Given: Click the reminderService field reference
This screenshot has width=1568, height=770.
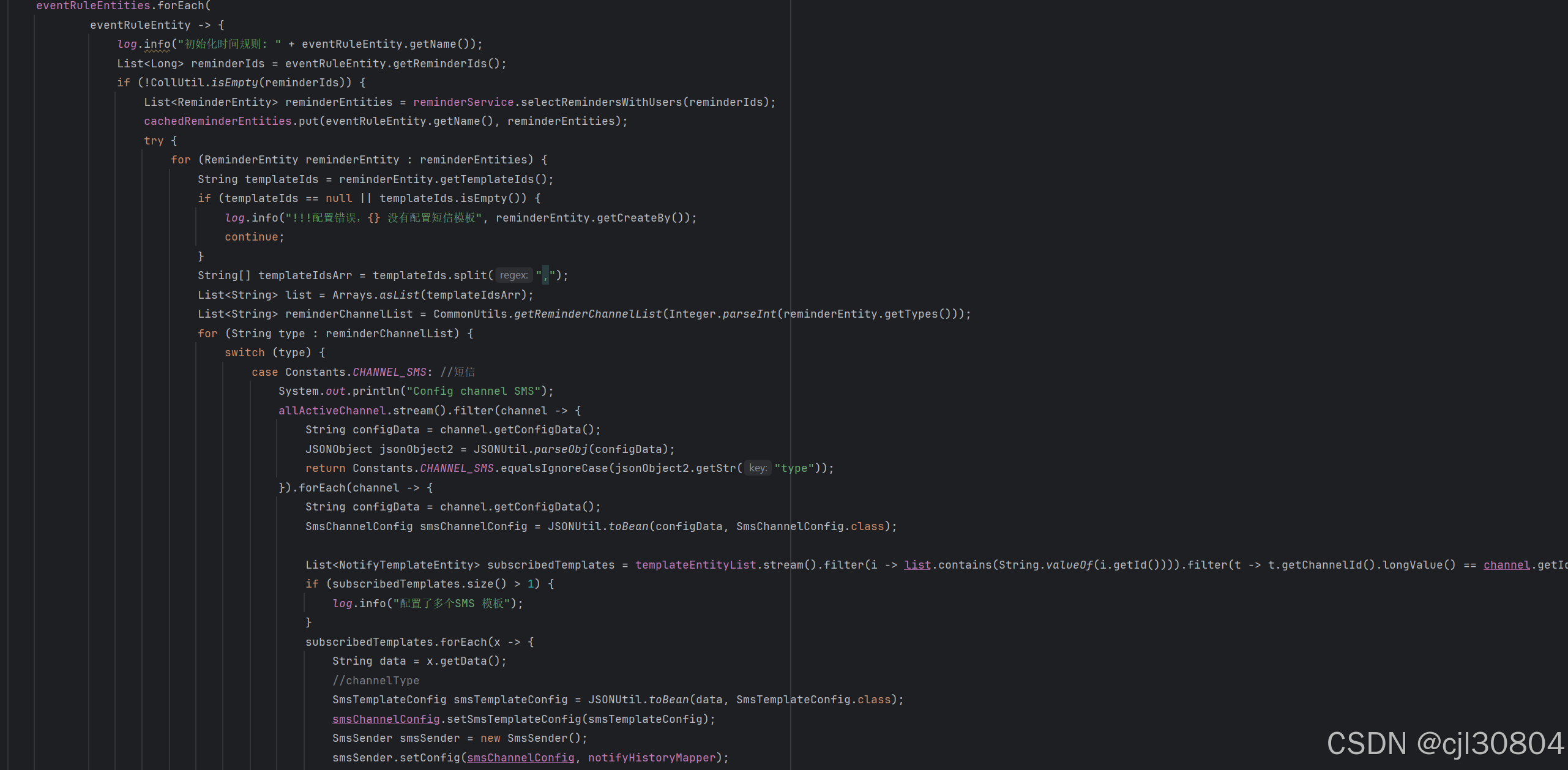Looking at the screenshot, I should pos(463,102).
